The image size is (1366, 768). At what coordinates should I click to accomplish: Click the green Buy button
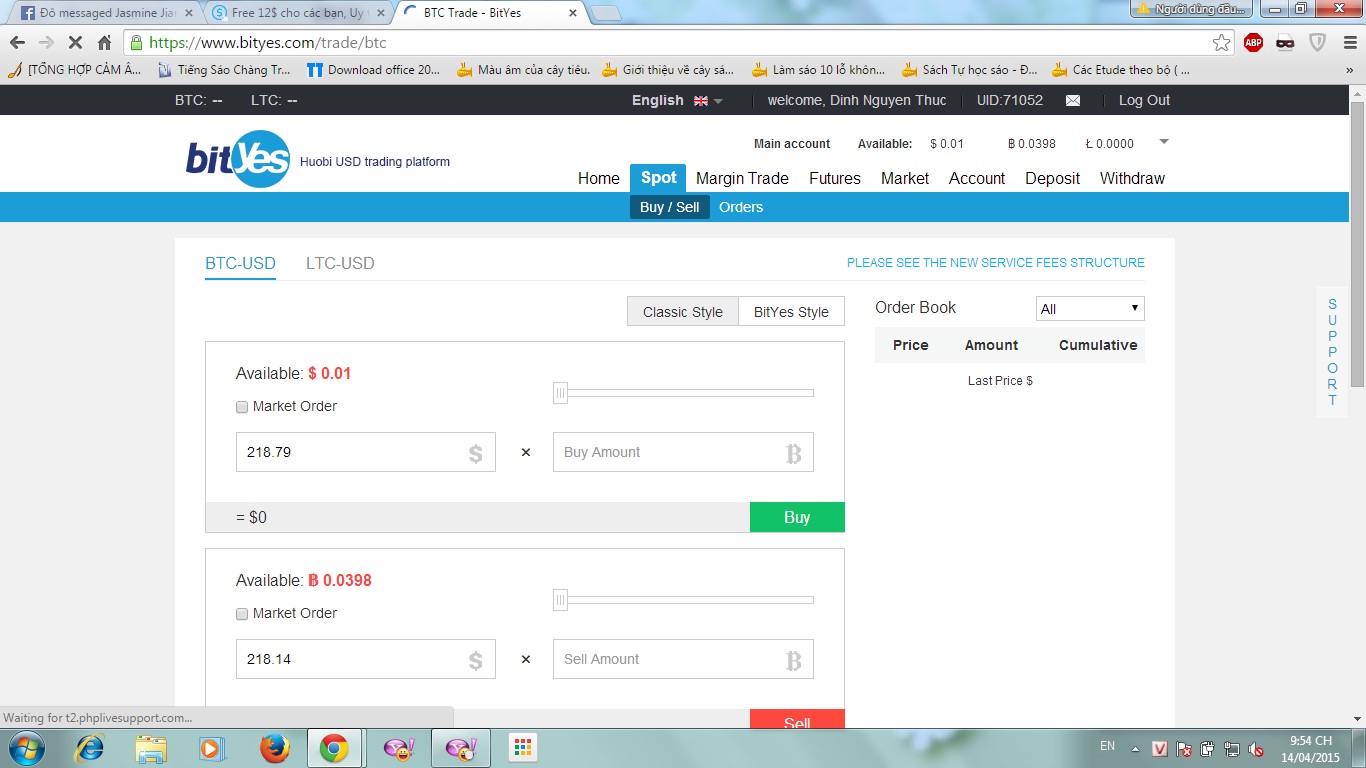click(x=797, y=517)
